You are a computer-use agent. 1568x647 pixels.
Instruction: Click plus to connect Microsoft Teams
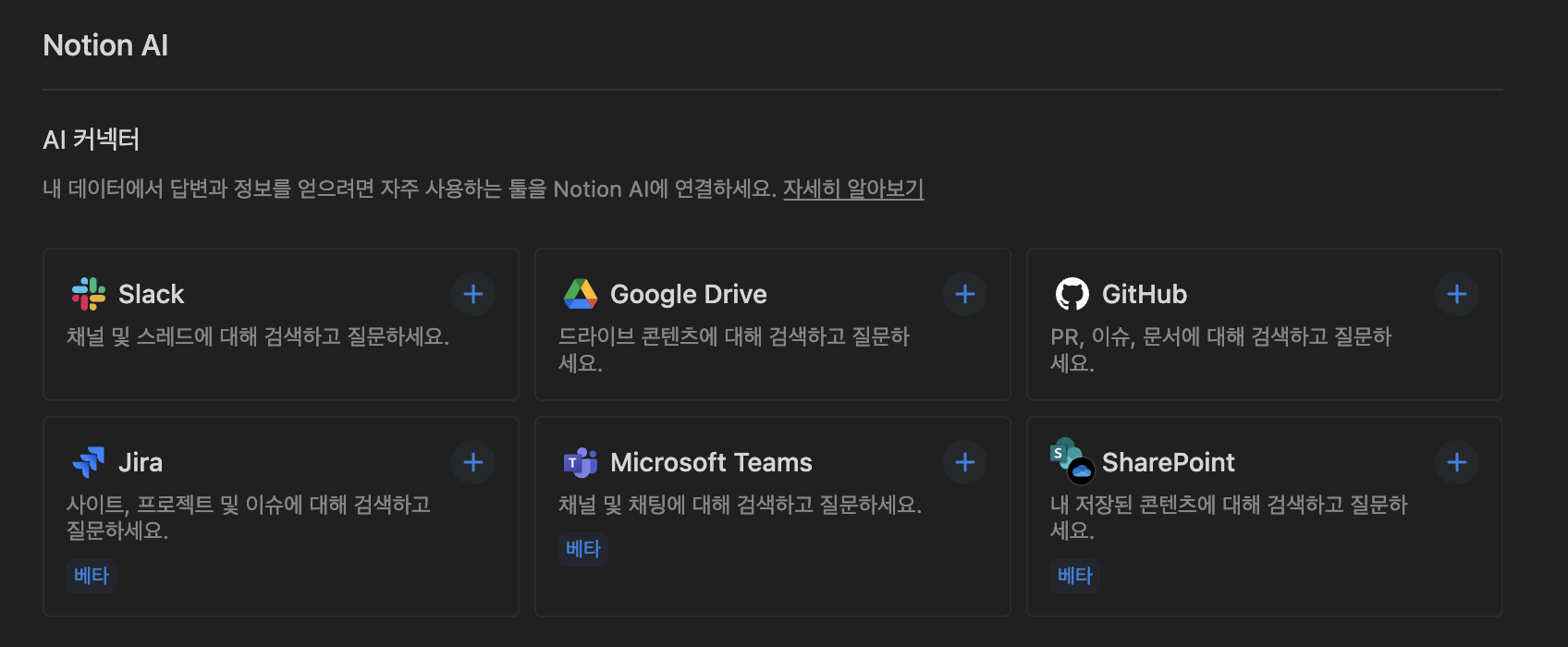click(965, 462)
